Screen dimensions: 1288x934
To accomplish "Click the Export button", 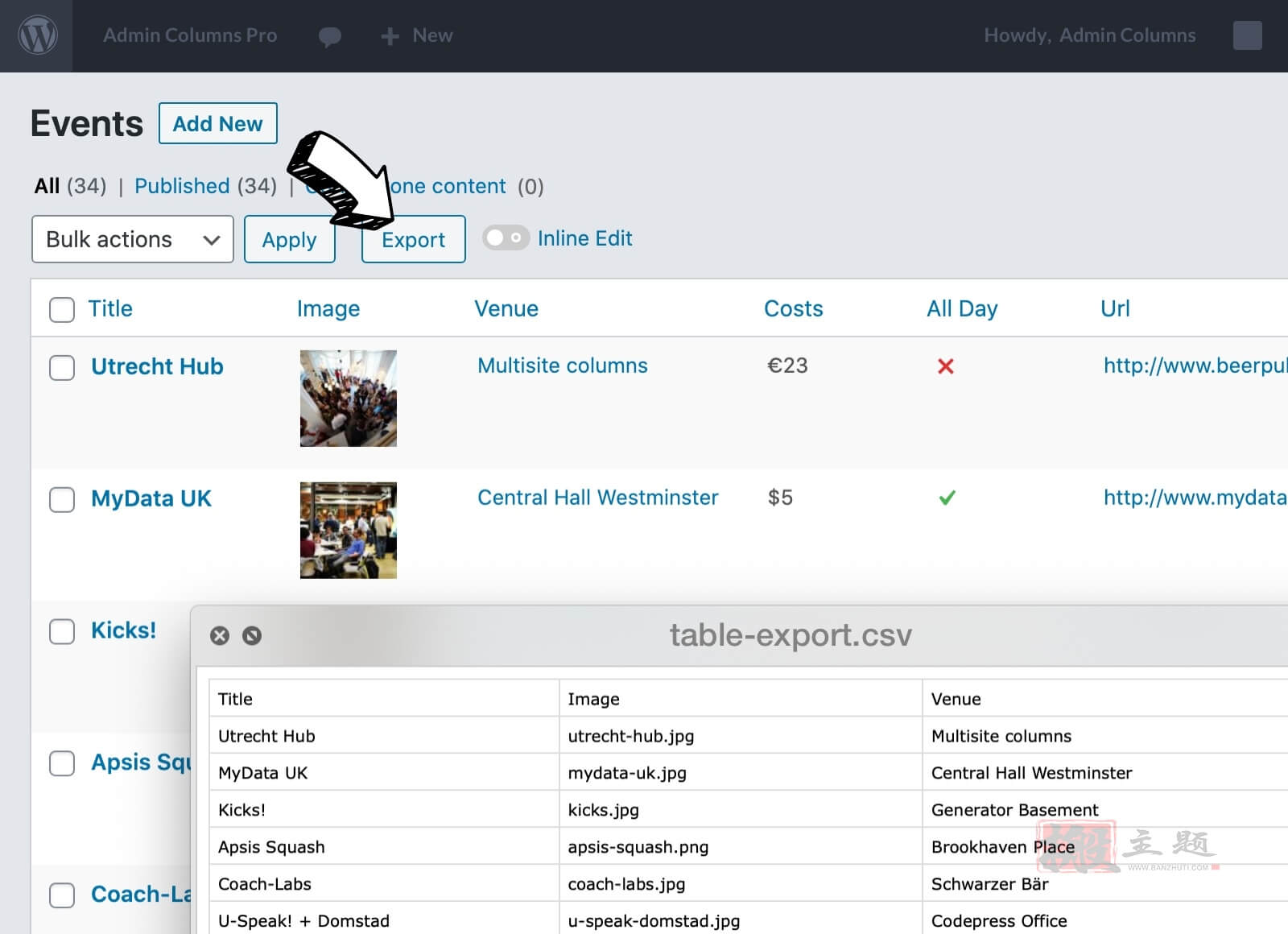I will click(414, 239).
